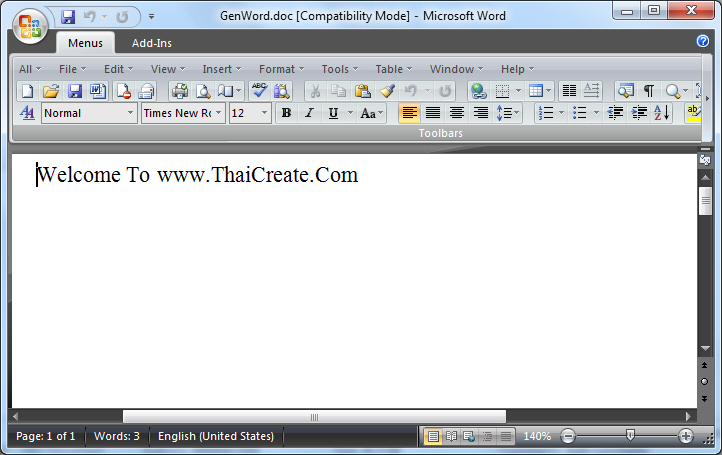Click the Save icon next to the Open folder icon
This screenshot has height=455, width=722.
[x=75, y=91]
